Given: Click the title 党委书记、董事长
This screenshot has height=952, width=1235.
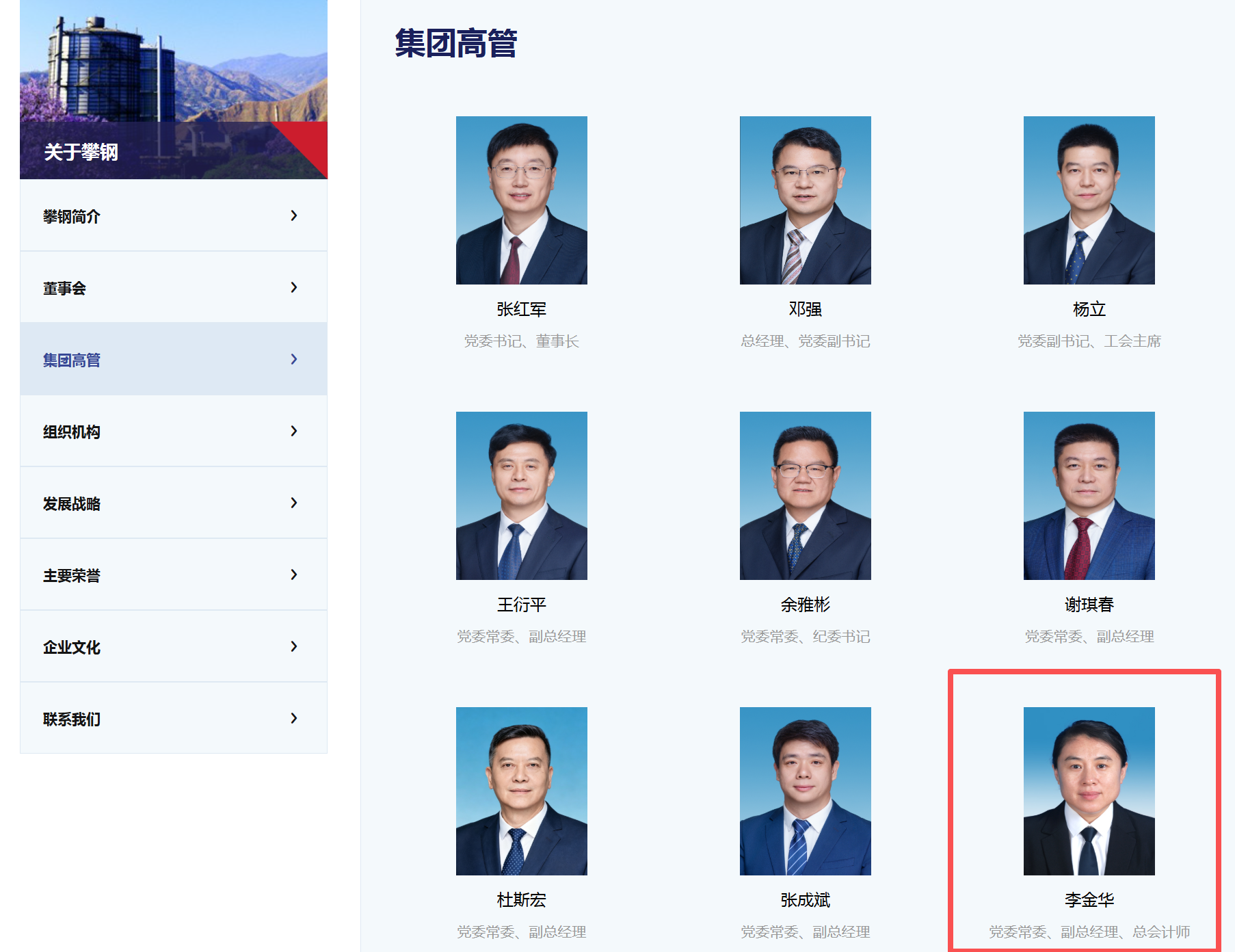Looking at the screenshot, I should [x=522, y=341].
